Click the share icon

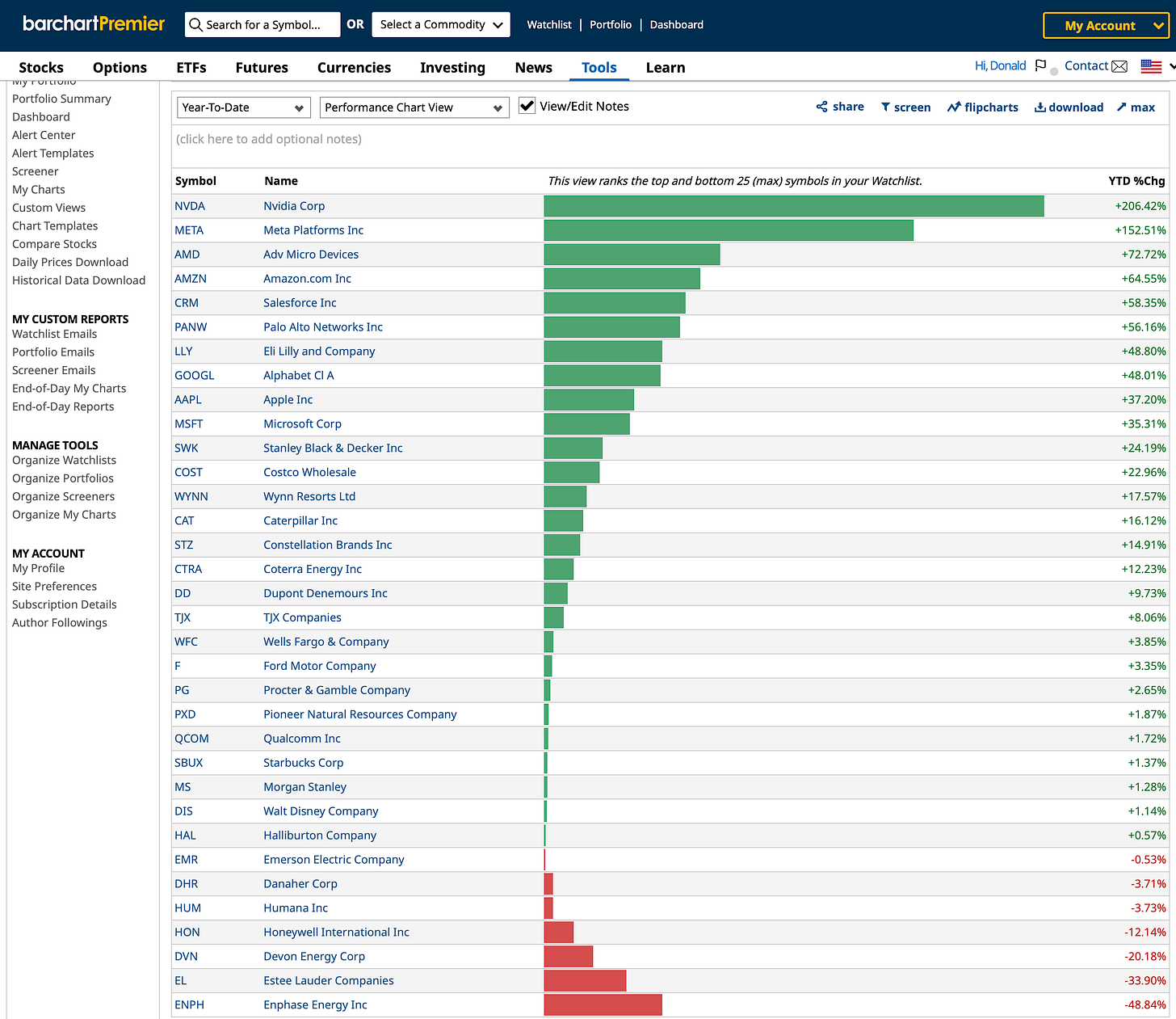coord(821,107)
